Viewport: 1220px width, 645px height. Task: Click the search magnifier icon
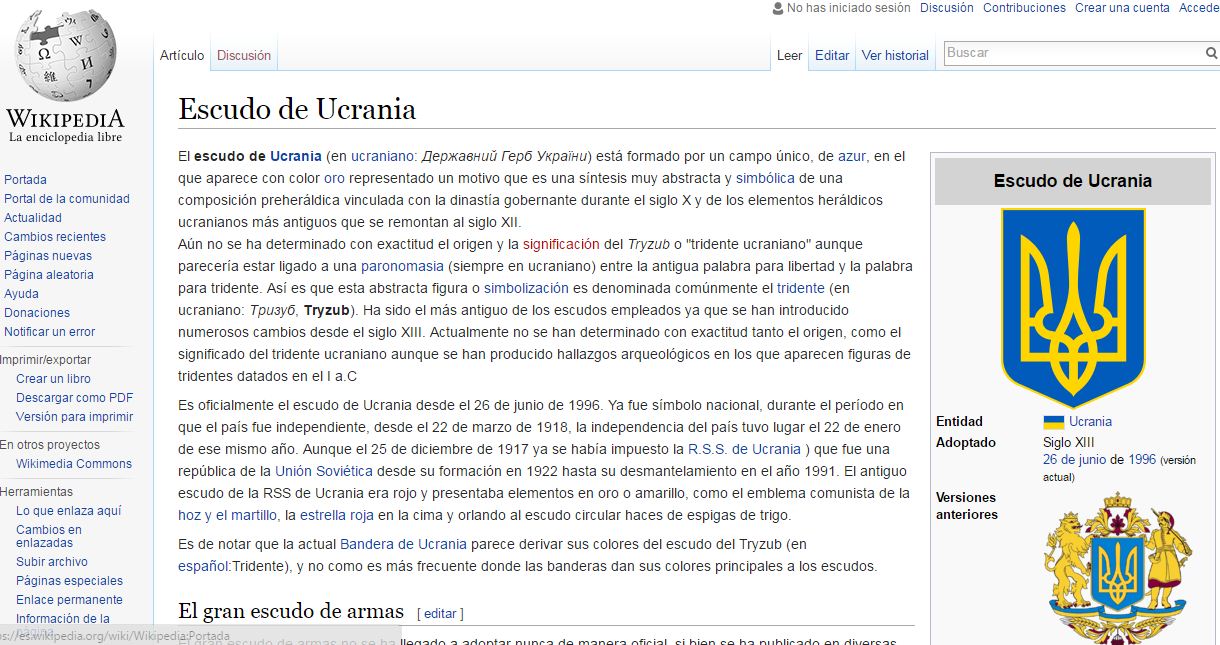coord(1211,53)
